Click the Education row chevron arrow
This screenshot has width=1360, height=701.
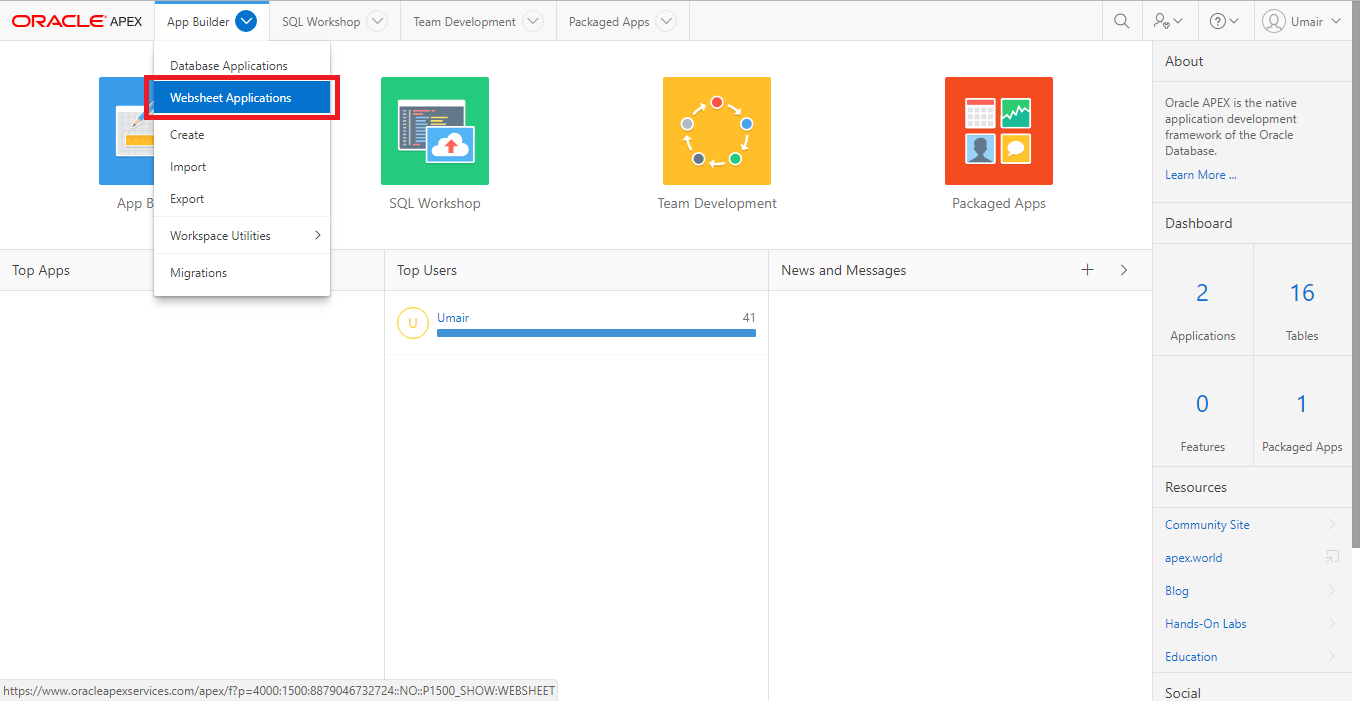[x=1332, y=656]
